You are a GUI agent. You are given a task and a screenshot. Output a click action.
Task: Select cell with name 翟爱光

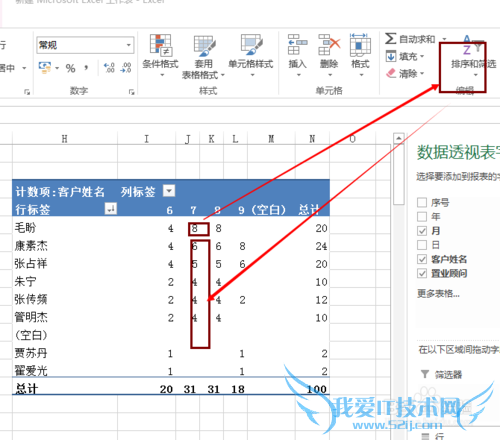pyautogui.click(x=65, y=371)
